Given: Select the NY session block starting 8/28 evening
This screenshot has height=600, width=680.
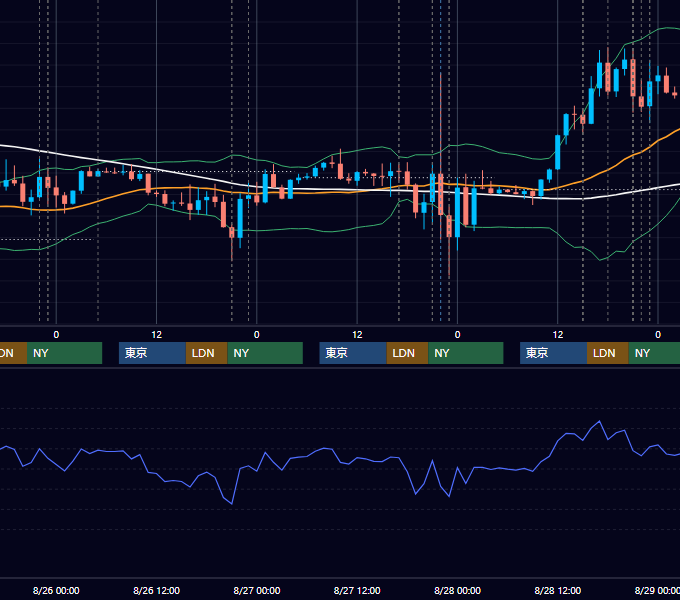Looking at the screenshot, I should point(654,353).
